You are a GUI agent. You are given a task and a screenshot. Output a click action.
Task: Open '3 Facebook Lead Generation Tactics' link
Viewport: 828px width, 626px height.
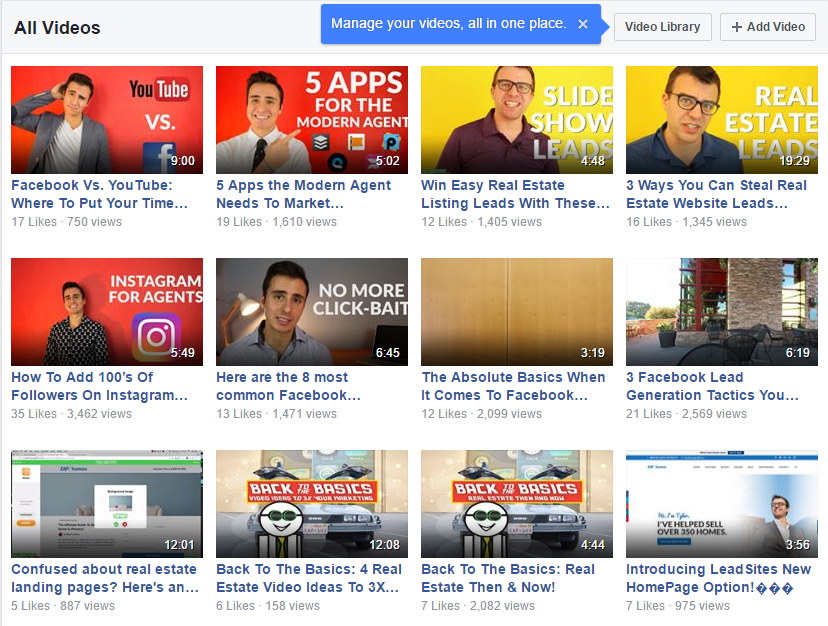(x=712, y=386)
